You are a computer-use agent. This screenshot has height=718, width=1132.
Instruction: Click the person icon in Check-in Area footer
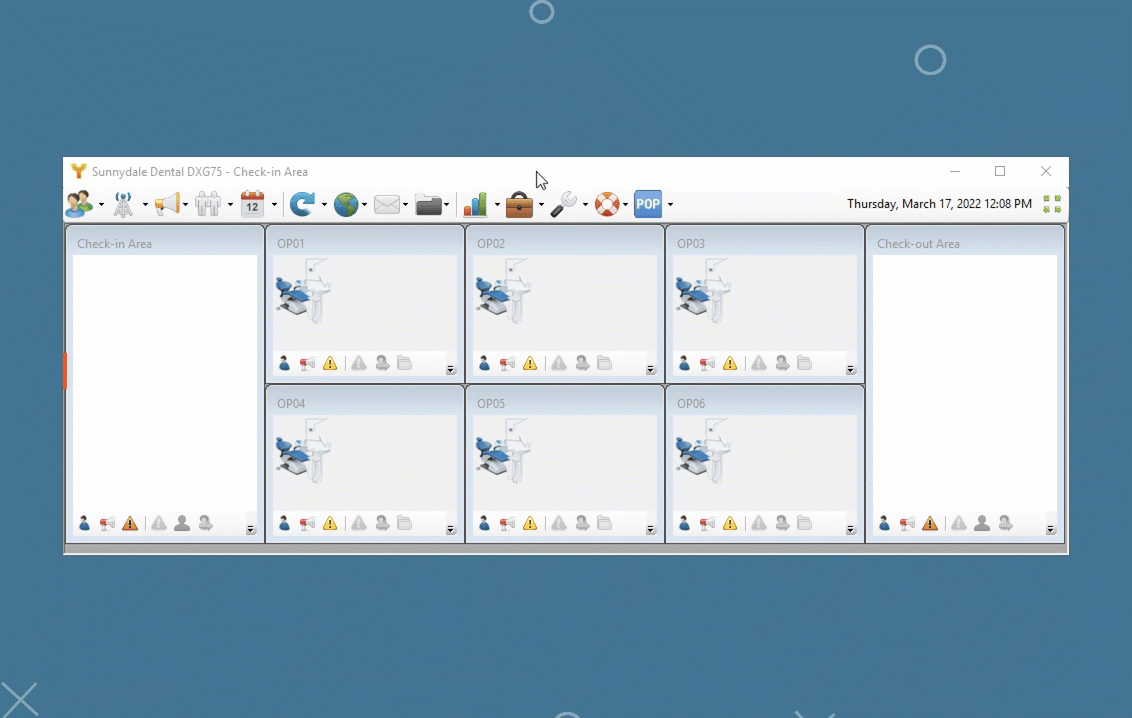click(x=84, y=523)
